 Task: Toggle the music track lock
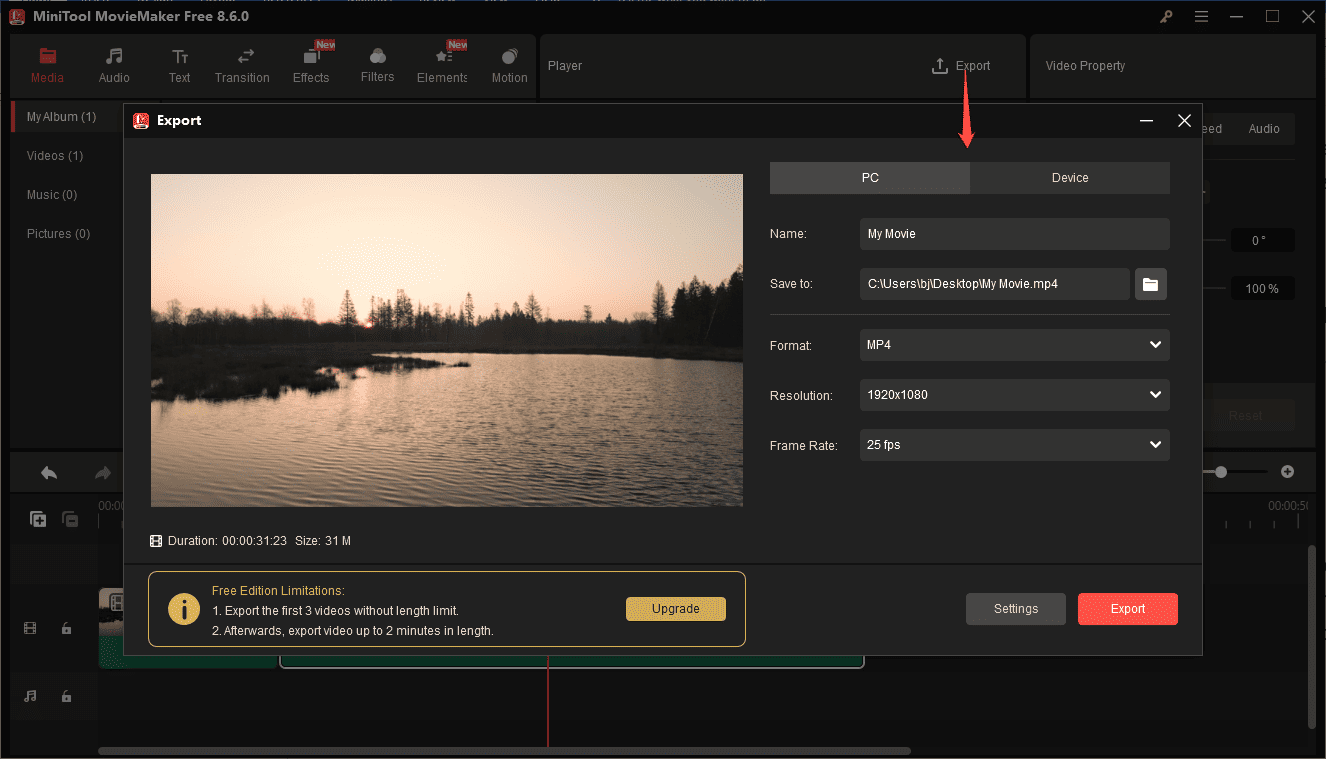click(x=66, y=696)
